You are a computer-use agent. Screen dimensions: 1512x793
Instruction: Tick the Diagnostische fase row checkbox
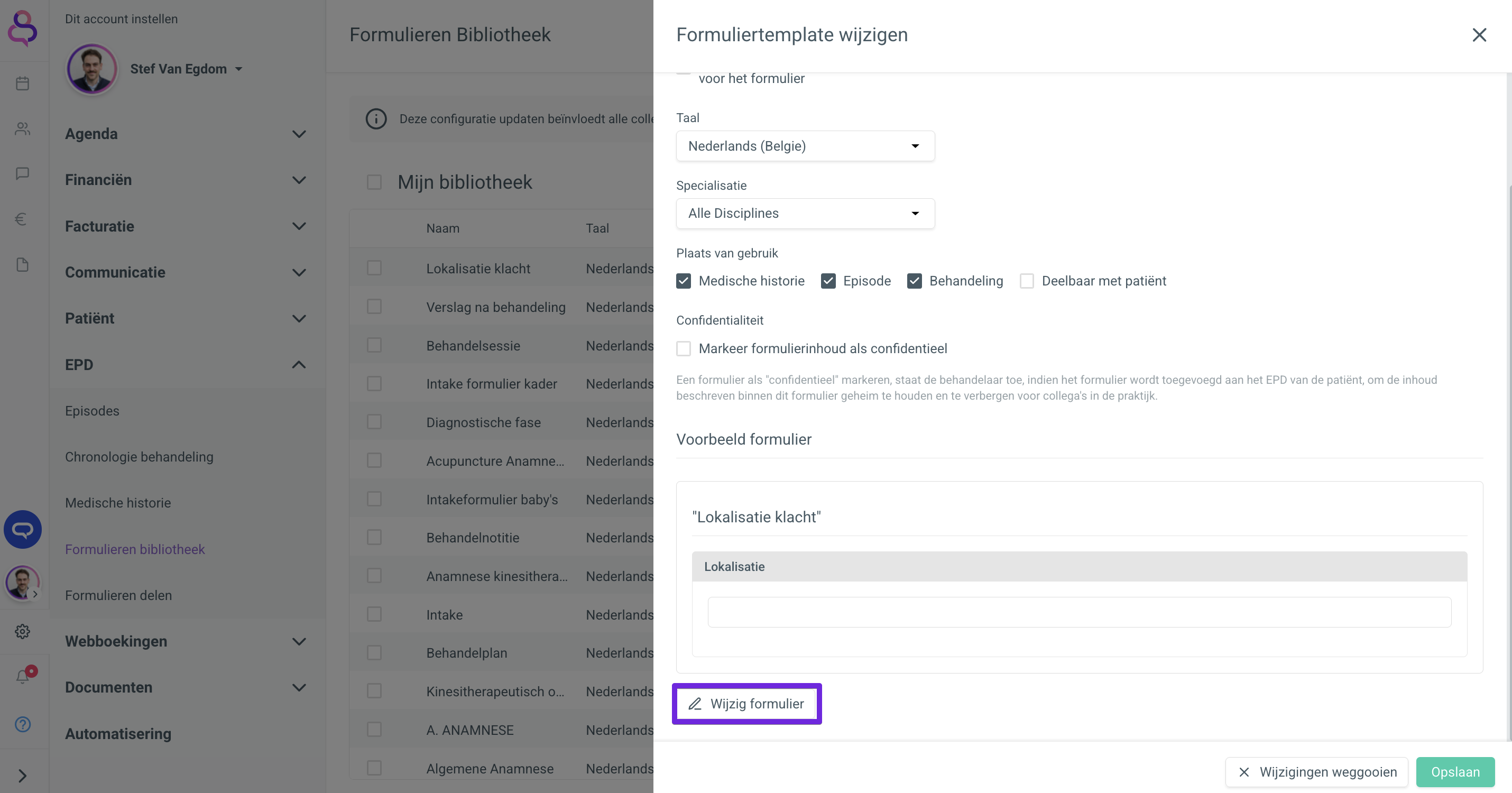(x=374, y=422)
